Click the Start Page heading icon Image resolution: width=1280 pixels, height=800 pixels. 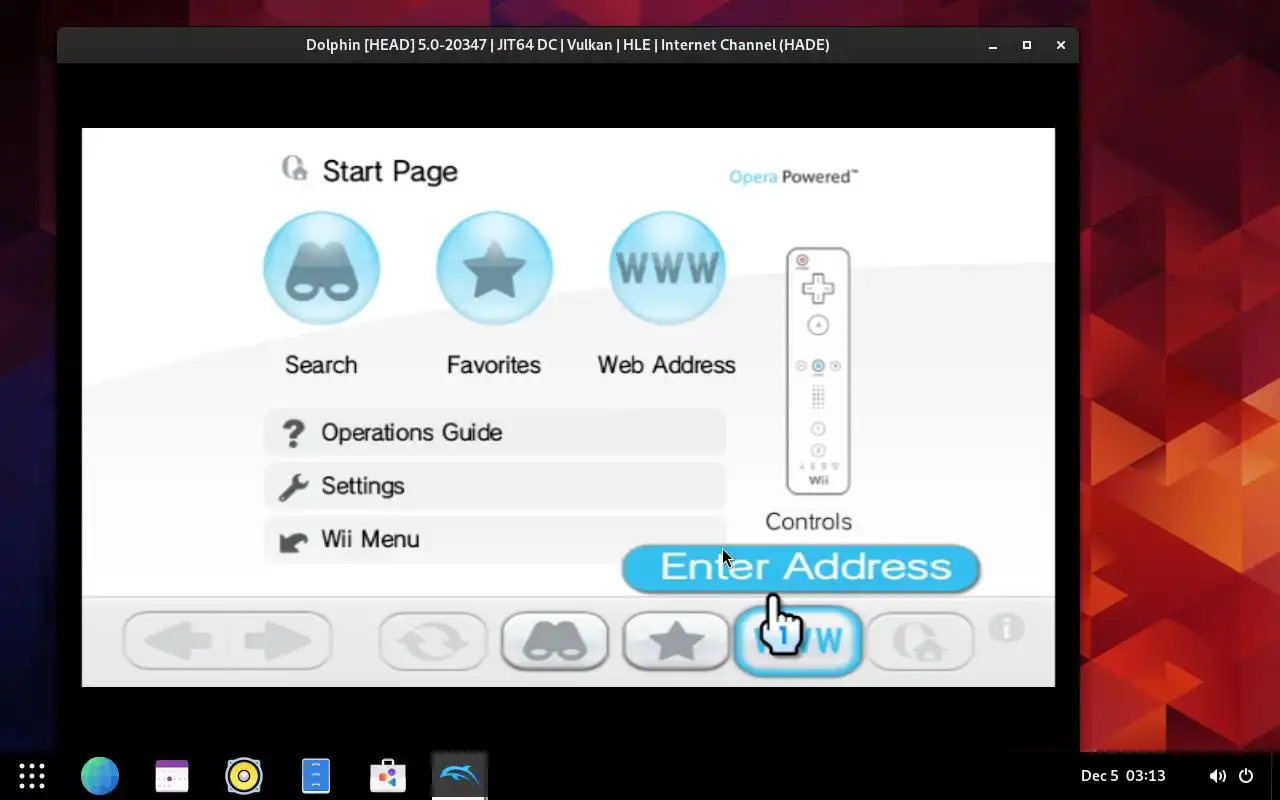tap(294, 168)
